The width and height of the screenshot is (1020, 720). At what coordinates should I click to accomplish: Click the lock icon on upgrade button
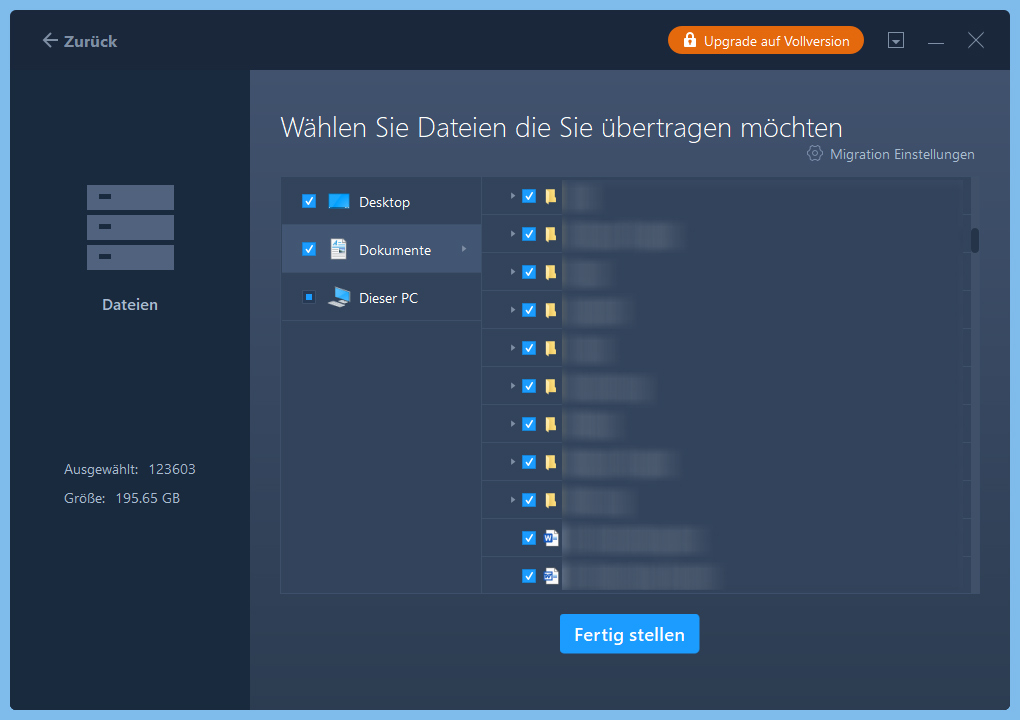pyautogui.click(x=689, y=41)
